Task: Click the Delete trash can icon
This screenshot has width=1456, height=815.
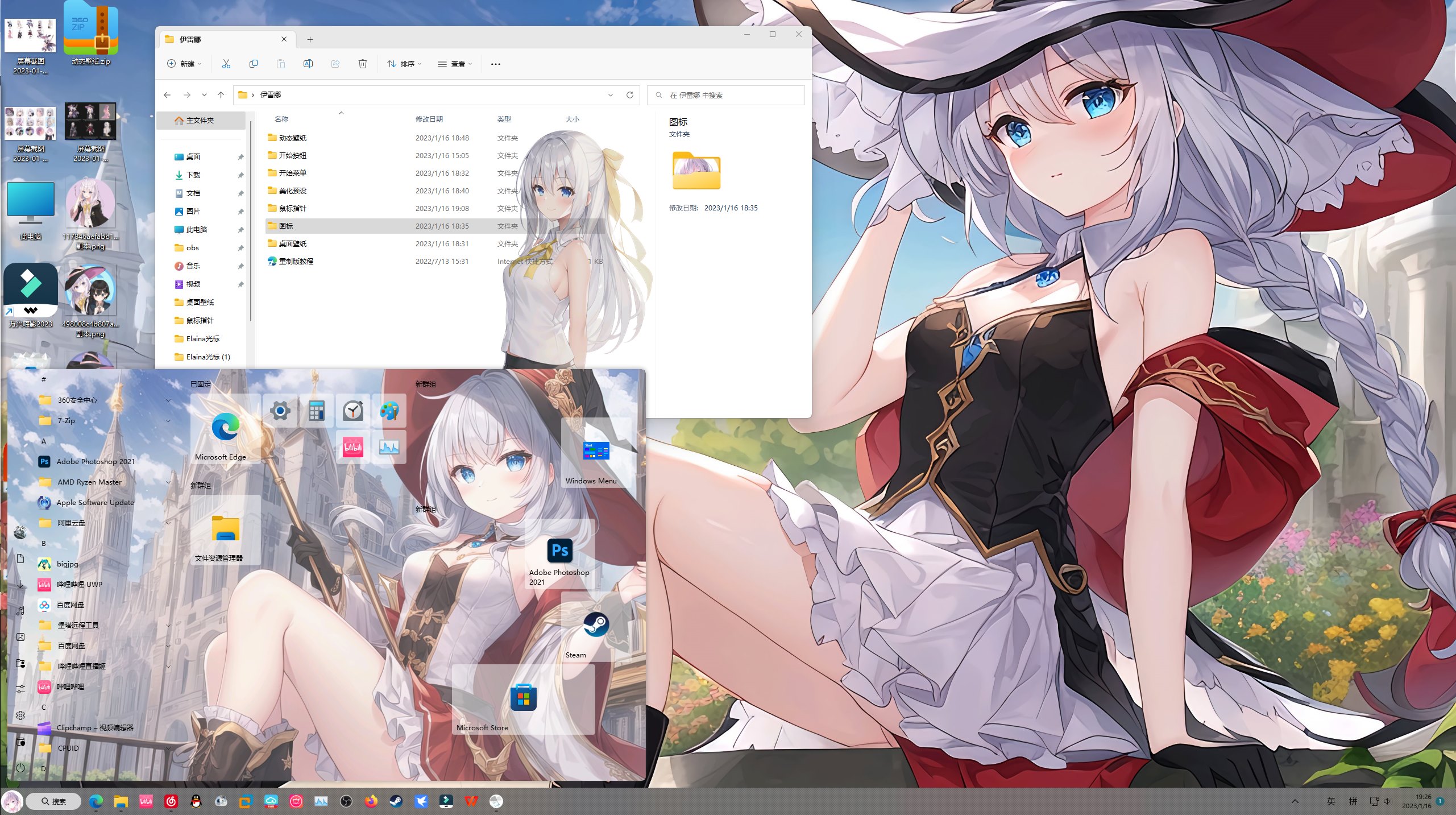Action: pyautogui.click(x=363, y=64)
